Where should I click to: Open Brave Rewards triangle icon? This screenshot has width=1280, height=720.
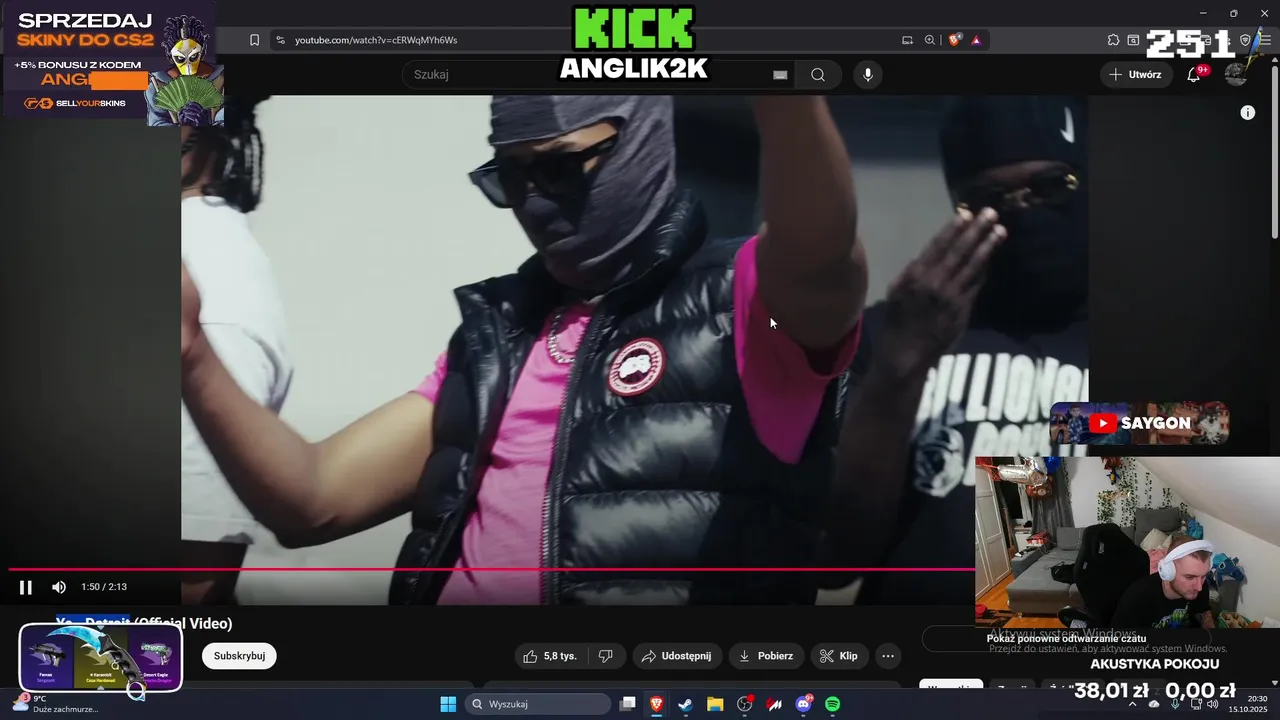click(x=976, y=40)
